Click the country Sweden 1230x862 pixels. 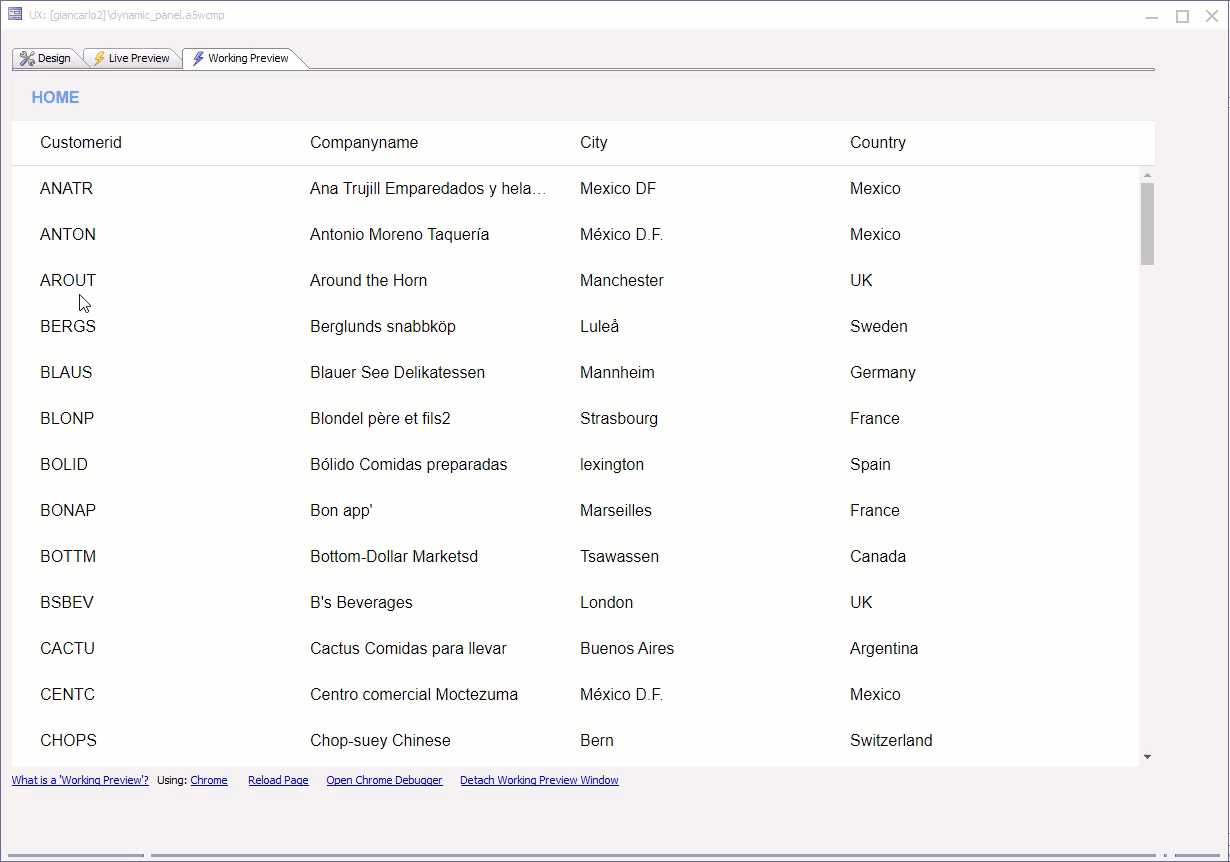coord(879,326)
